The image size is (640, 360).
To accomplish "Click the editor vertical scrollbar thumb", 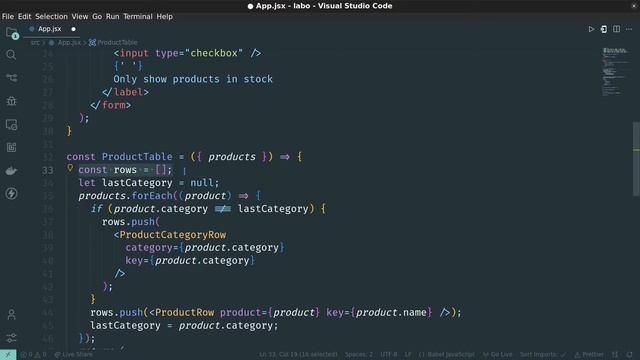I will tap(636, 158).
